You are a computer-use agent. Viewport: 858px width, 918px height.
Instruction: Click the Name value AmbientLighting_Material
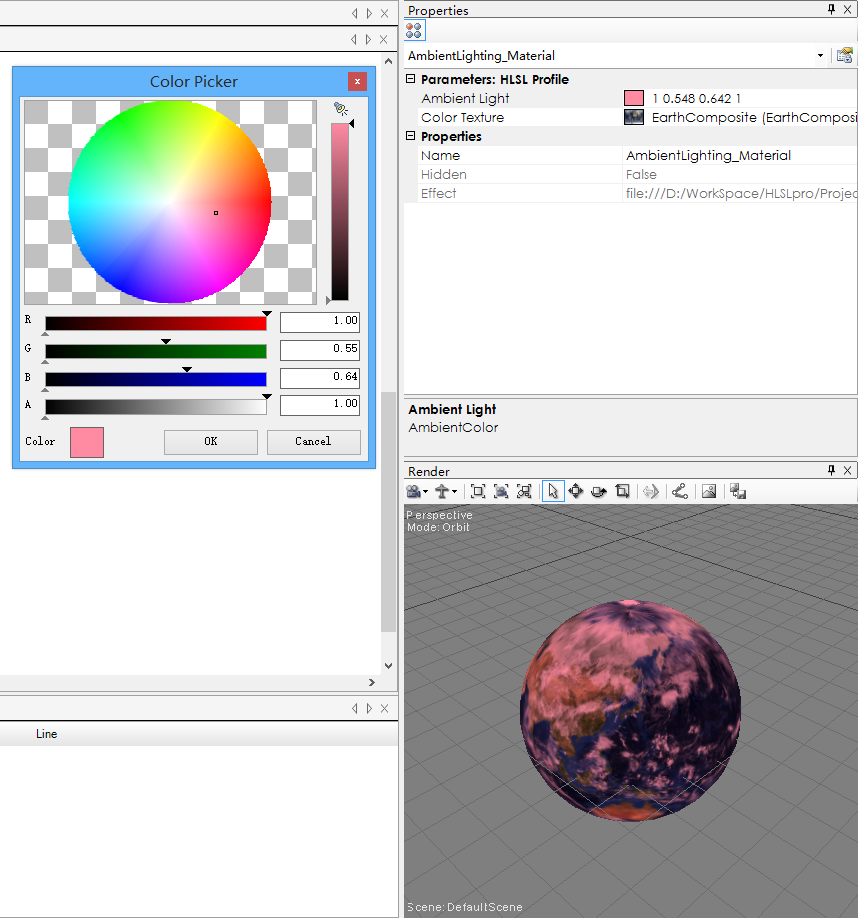coord(708,155)
